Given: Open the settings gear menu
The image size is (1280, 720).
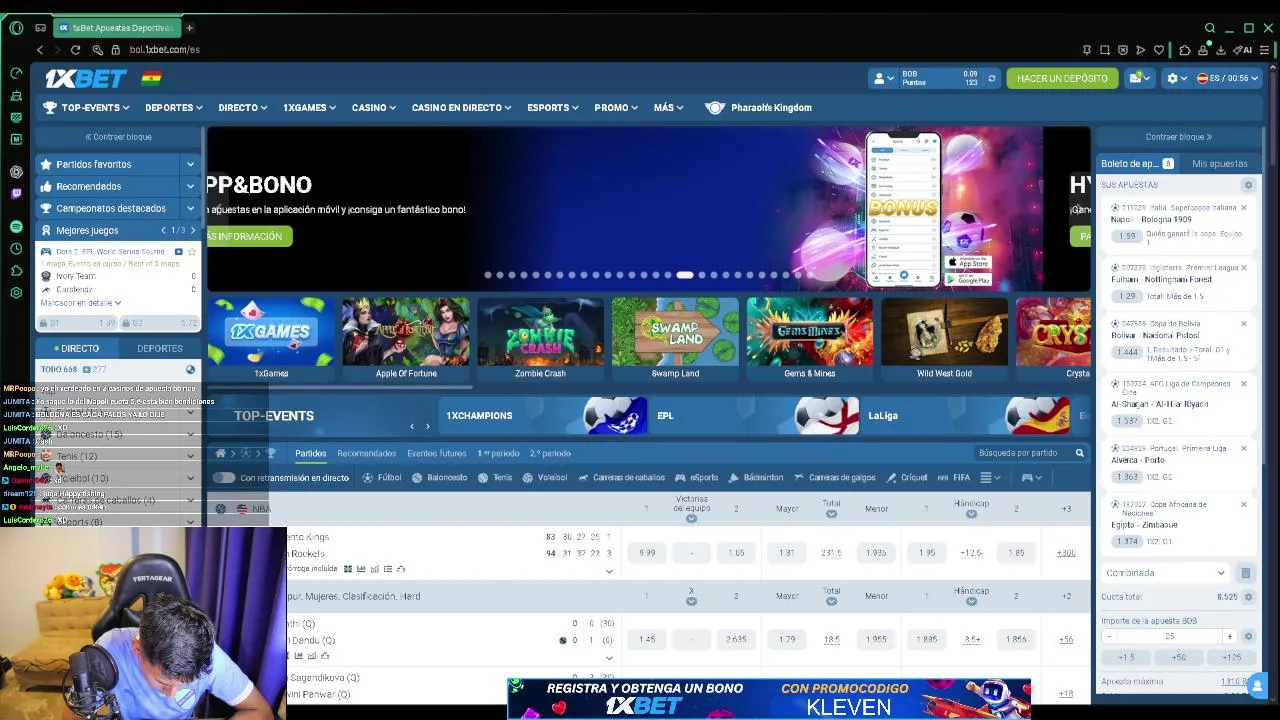Looking at the screenshot, I should pyautogui.click(x=1176, y=78).
